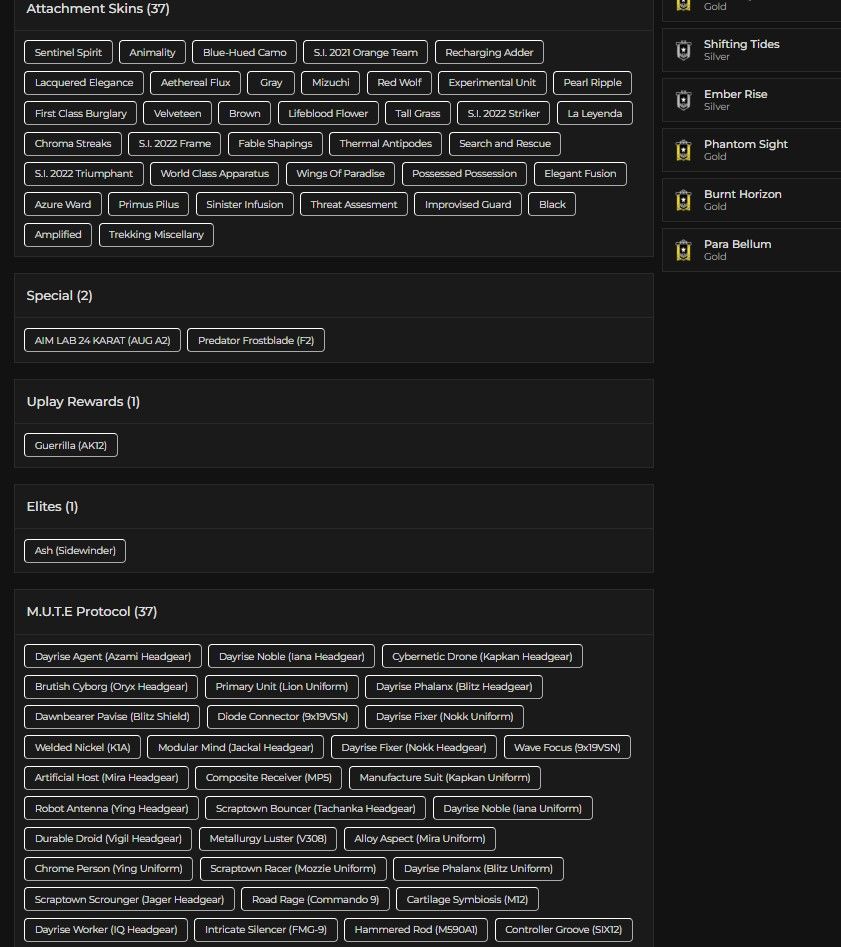Click the Blue-Hued Camo tag
841x947 pixels.
pyautogui.click(x=245, y=53)
